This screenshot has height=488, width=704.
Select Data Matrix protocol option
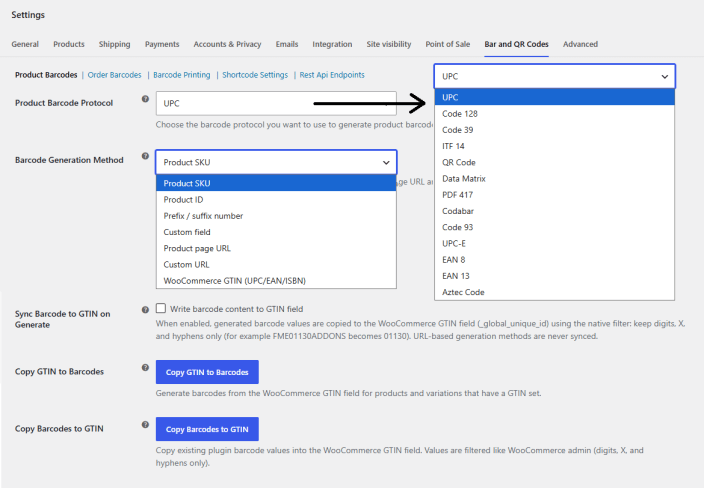554,178
